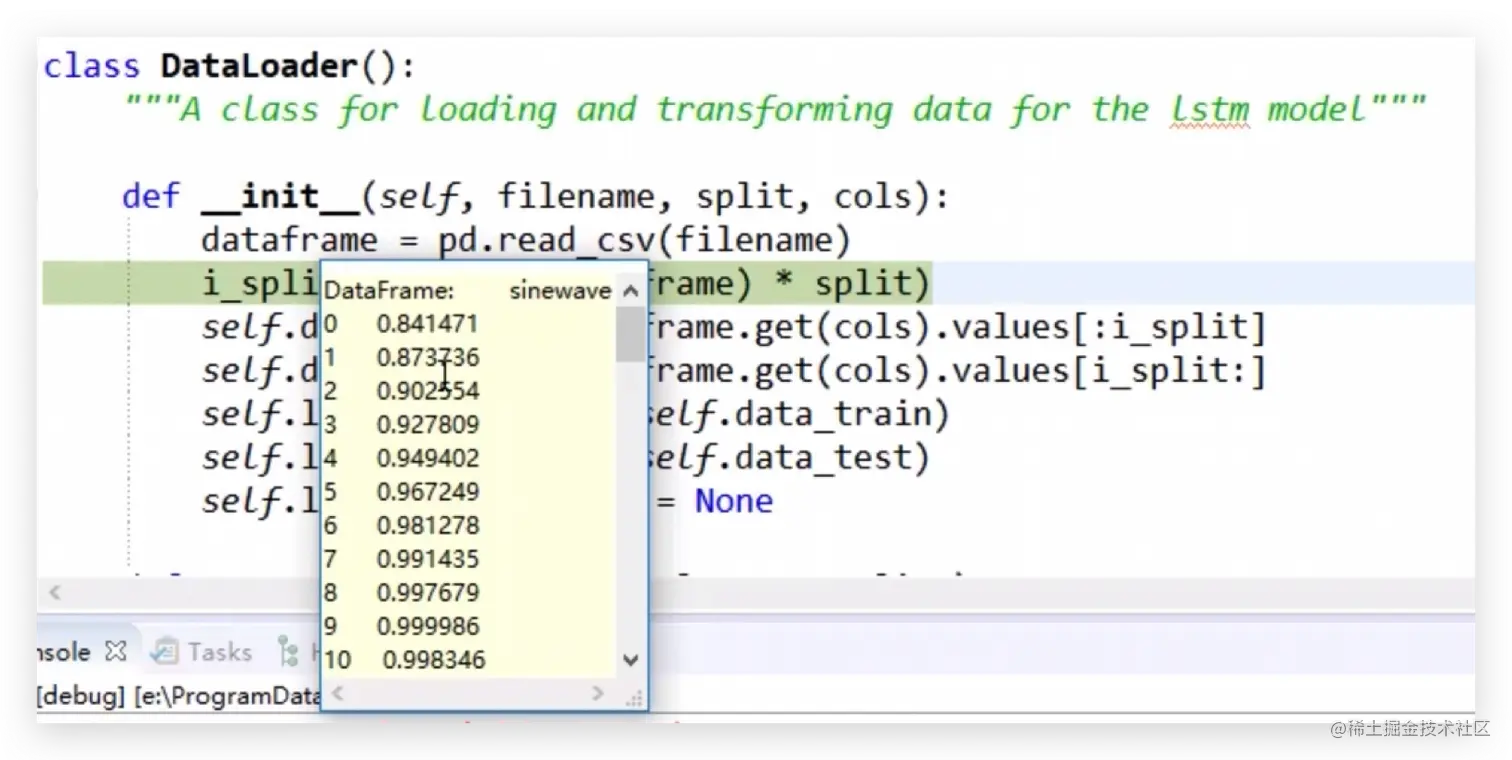
Task: Click the '[debug] [e:\ProgramData' console text
Action: tap(179, 696)
